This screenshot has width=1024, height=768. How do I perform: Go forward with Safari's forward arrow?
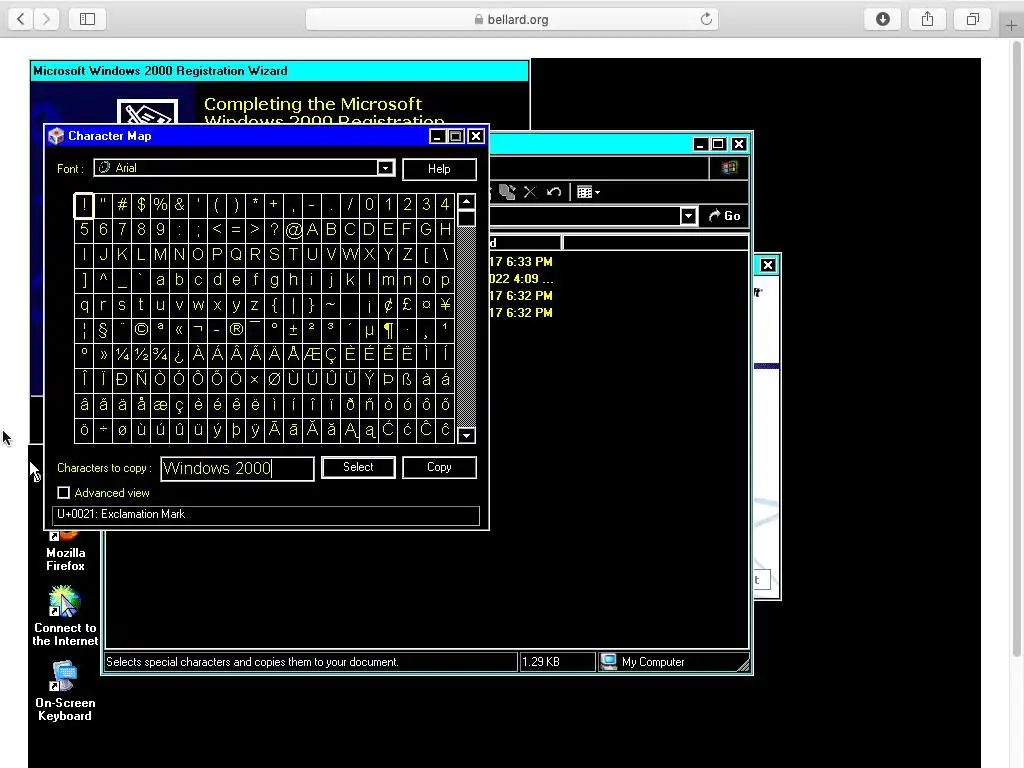46,19
